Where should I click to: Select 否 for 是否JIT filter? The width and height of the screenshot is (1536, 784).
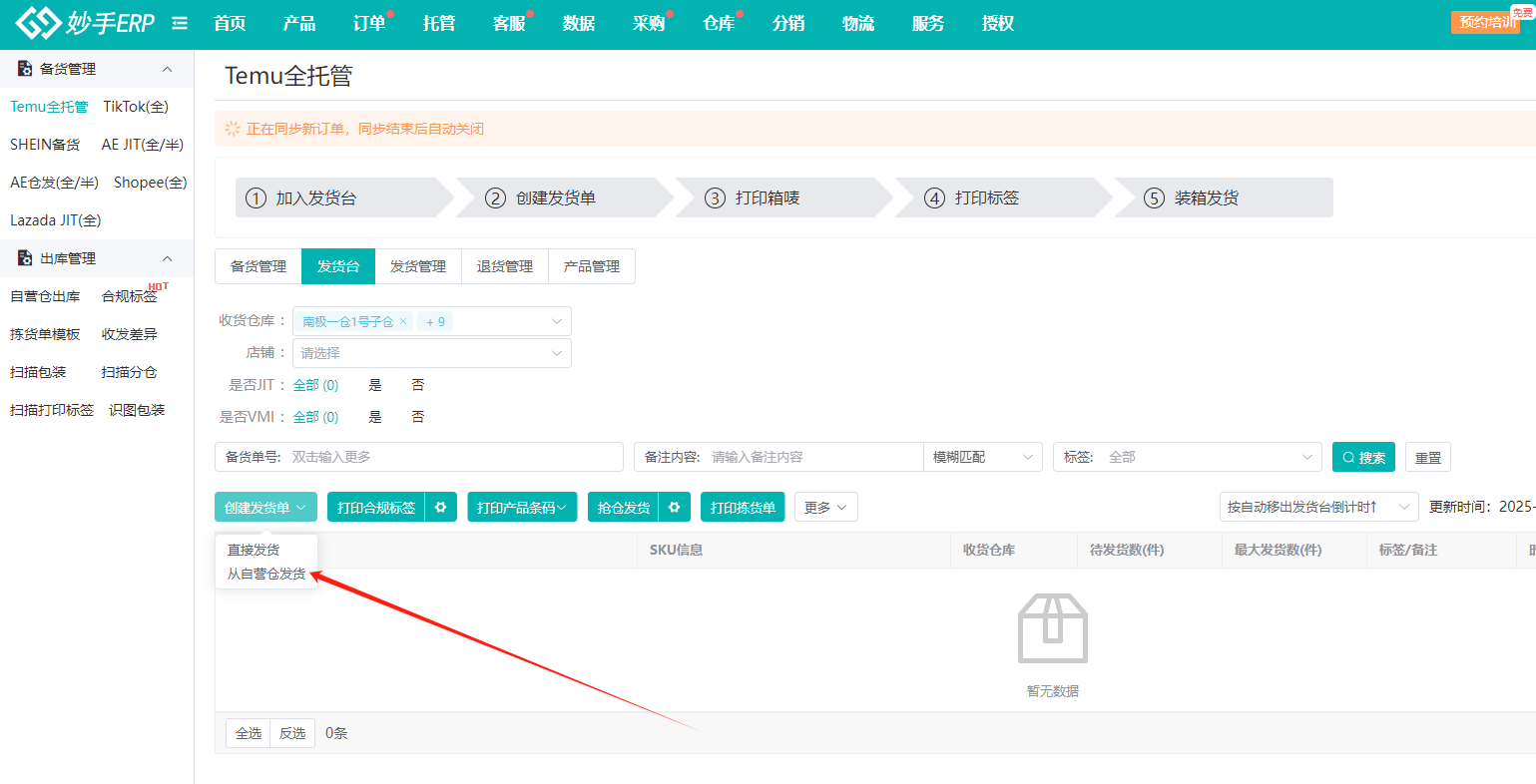click(418, 385)
